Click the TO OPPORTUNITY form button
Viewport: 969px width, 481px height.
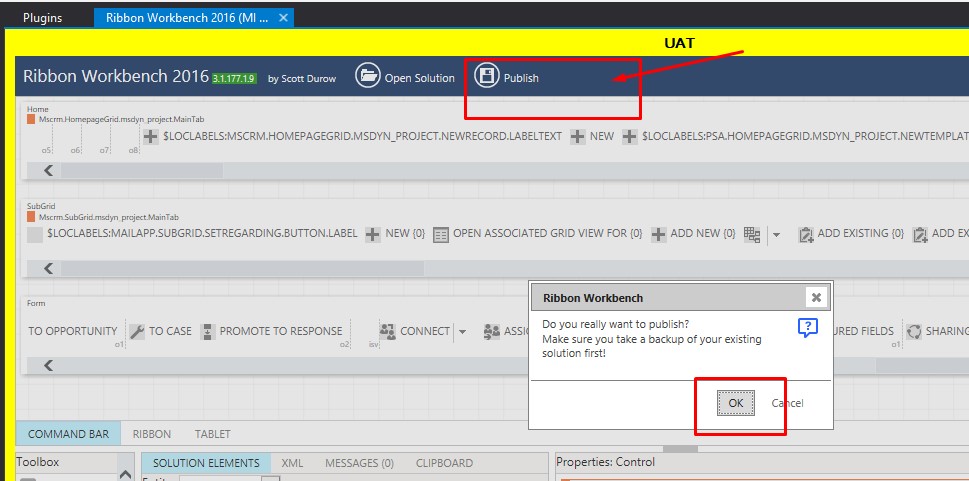click(x=72, y=331)
